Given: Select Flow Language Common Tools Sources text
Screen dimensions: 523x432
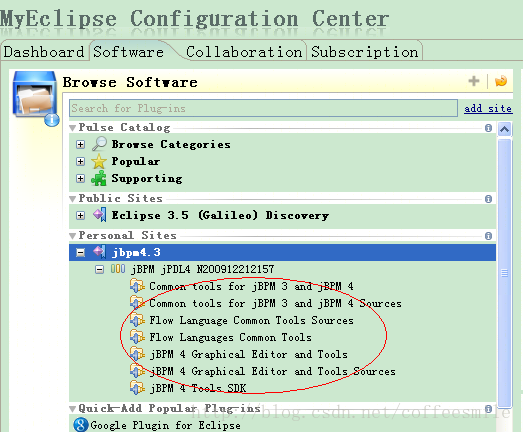Looking at the screenshot, I should tap(251, 320).
